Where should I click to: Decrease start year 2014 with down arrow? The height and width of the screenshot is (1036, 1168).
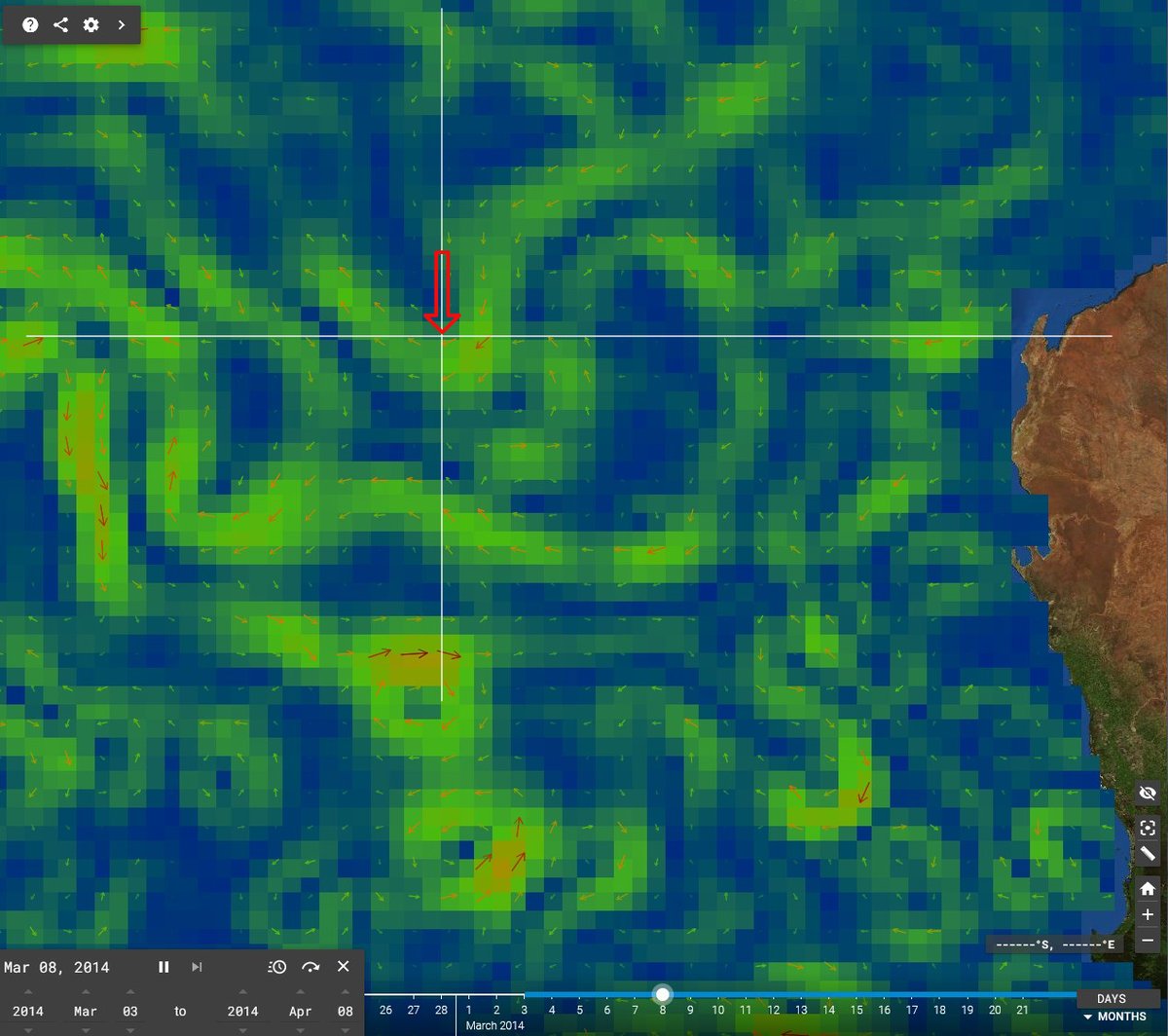coord(27,1029)
